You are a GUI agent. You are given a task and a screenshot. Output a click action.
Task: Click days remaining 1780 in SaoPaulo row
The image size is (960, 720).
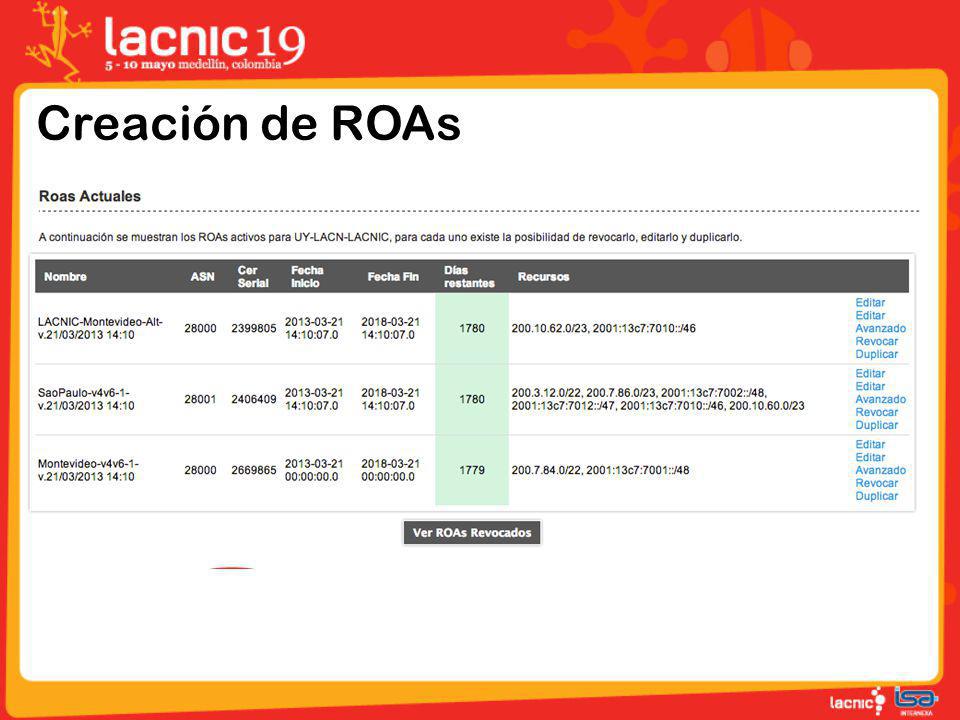coord(472,399)
